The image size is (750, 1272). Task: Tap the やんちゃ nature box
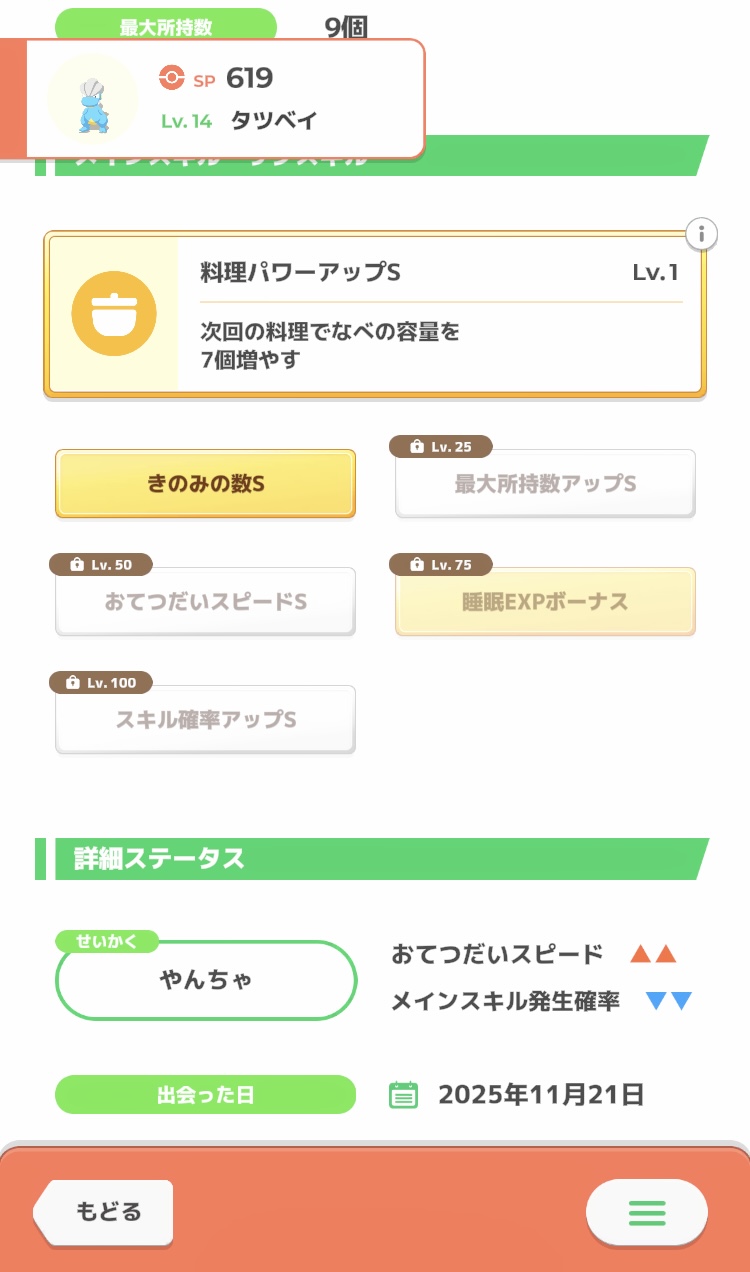[x=206, y=980]
